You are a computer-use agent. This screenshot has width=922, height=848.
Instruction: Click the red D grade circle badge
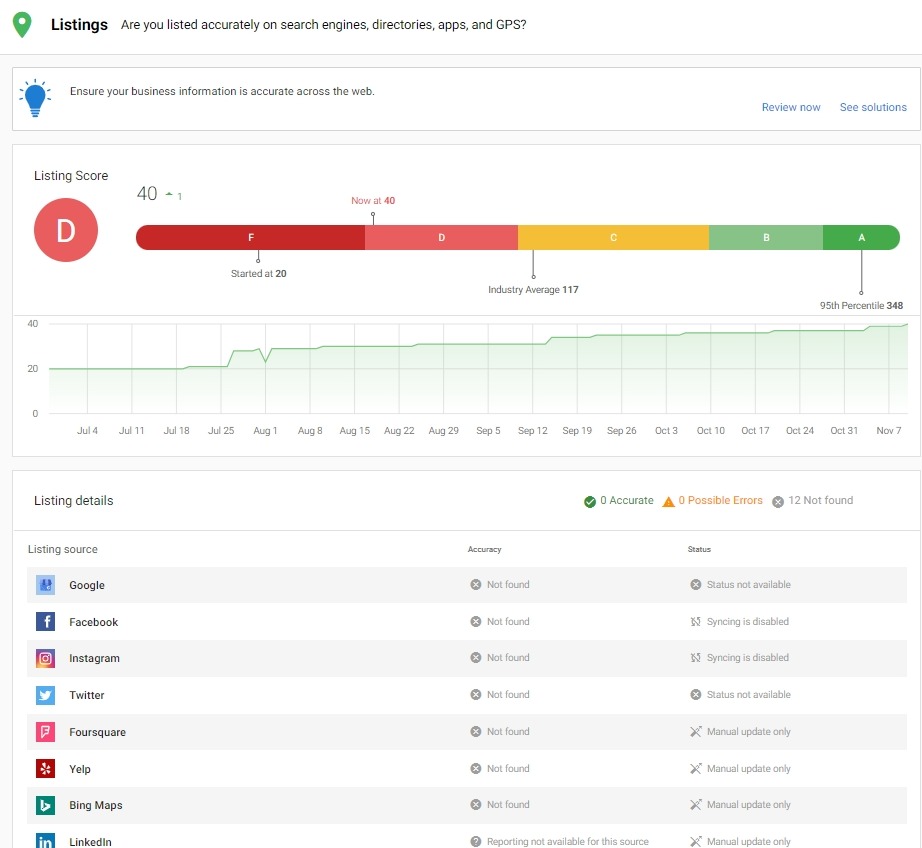click(66, 230)
